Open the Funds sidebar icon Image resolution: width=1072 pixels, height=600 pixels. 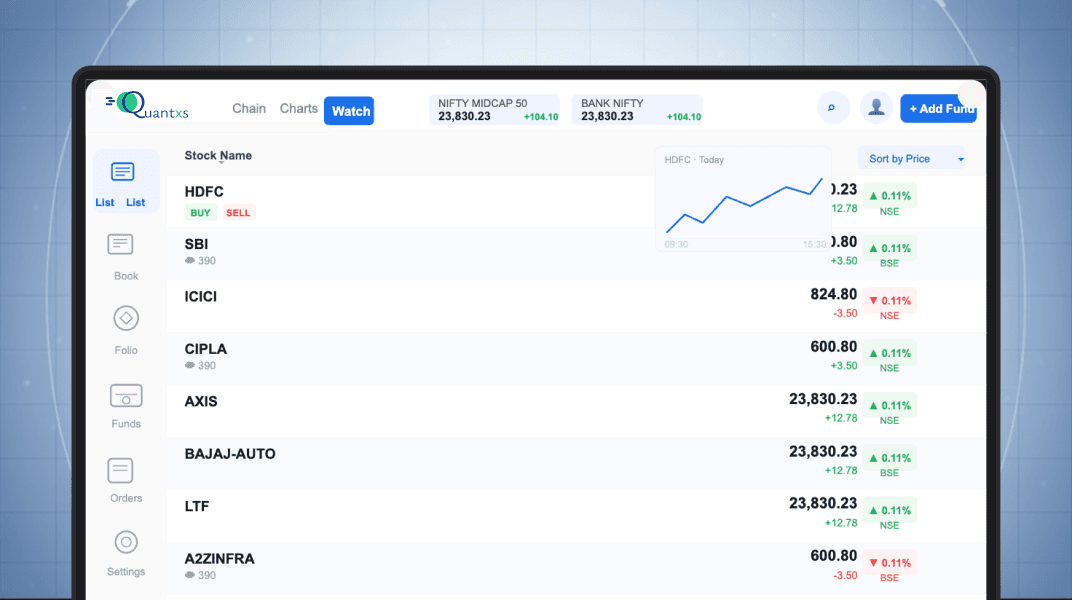pos(126,396)
